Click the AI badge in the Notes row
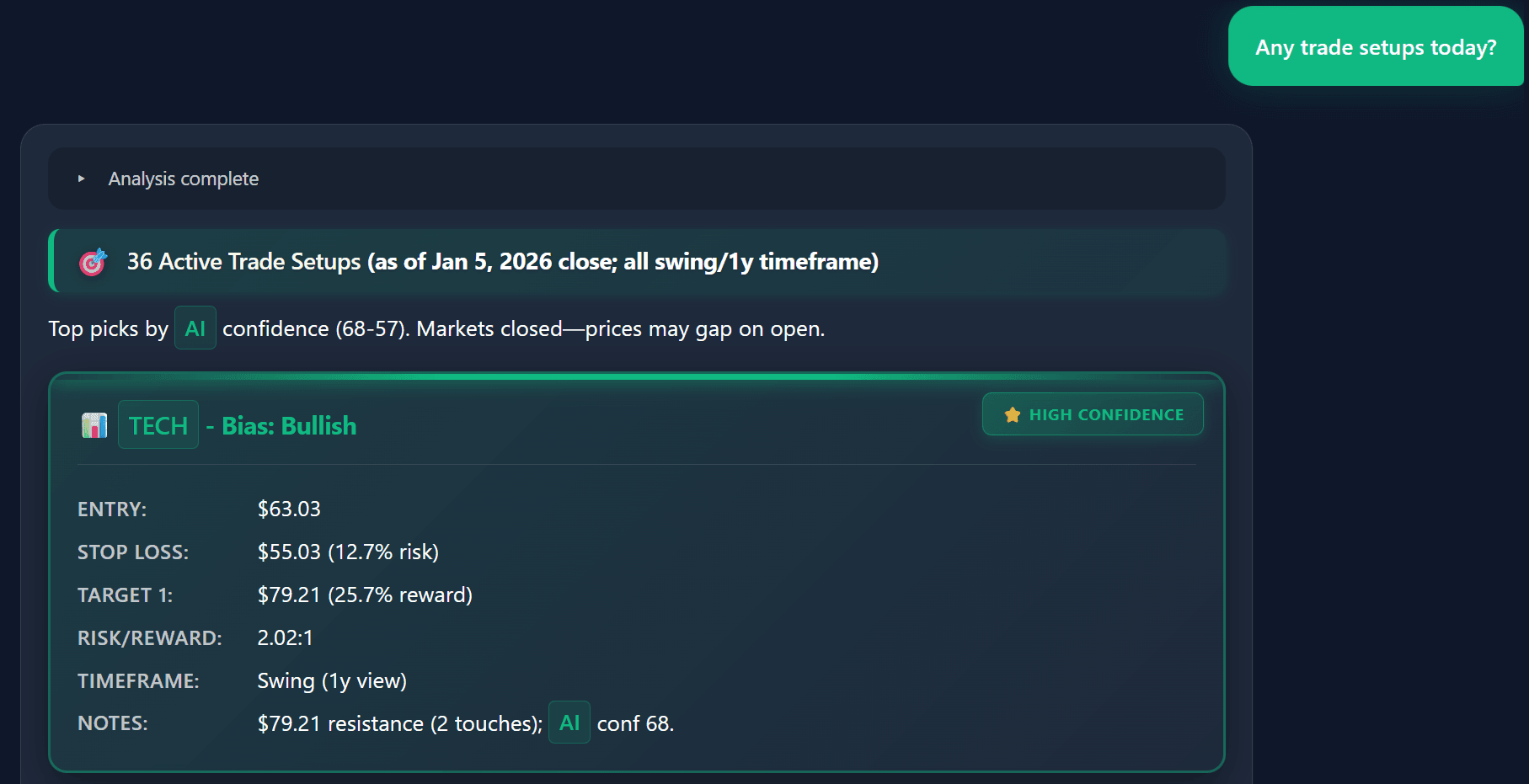 pyautogui.click(x=569, y=723)
